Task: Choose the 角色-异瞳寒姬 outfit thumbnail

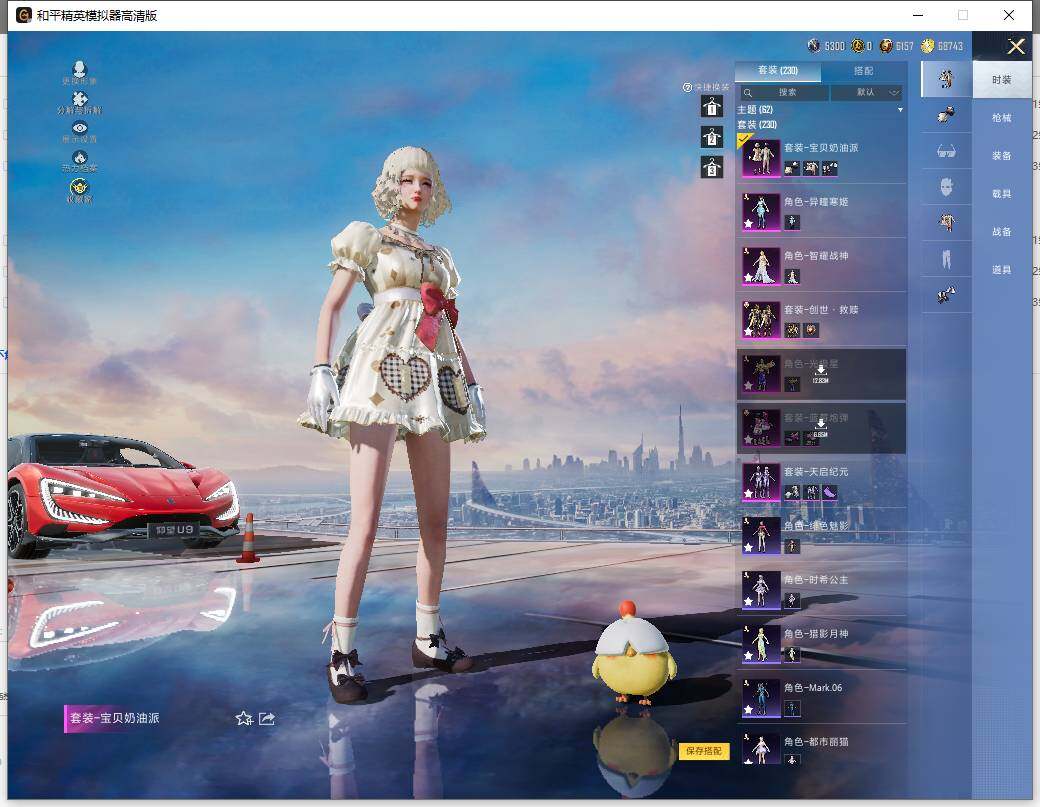Action: (x=761, y=211)
